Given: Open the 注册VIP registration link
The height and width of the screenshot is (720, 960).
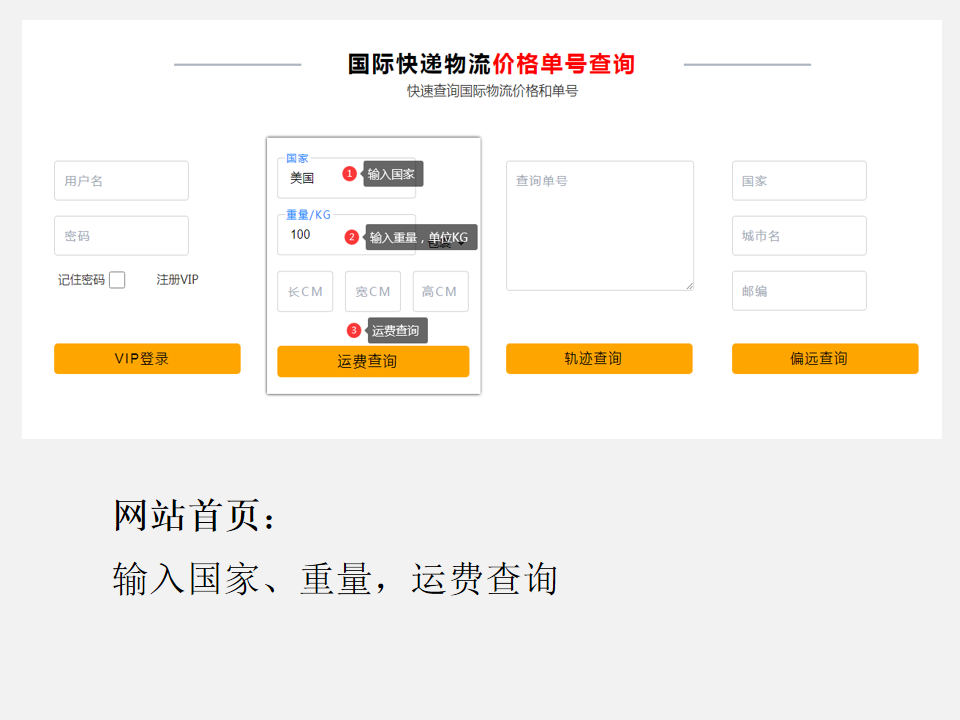Looking at the screenshot, I should [177, 280].
